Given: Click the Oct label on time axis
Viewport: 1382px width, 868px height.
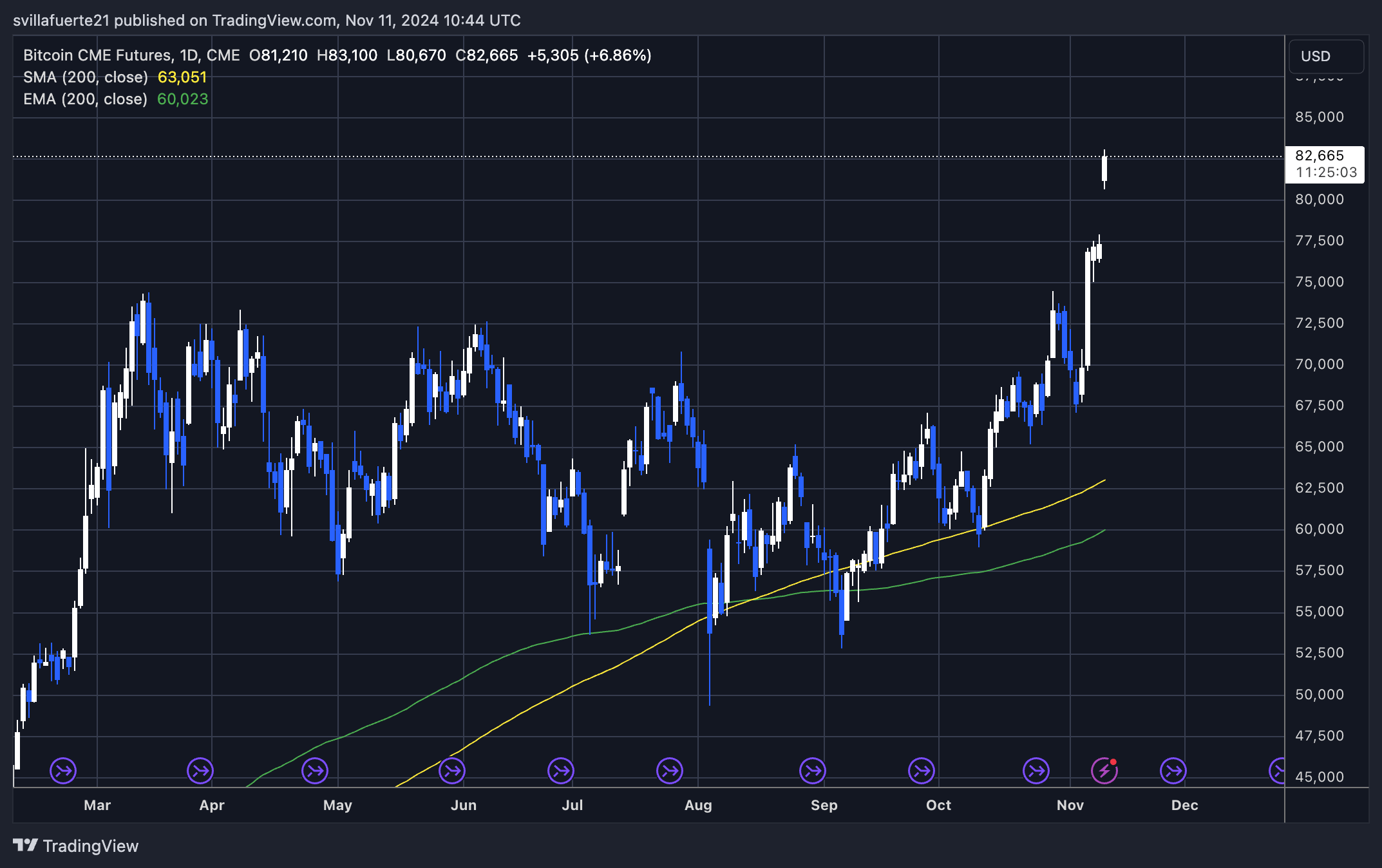Looking at the screenshot, I should click(938, 806).
